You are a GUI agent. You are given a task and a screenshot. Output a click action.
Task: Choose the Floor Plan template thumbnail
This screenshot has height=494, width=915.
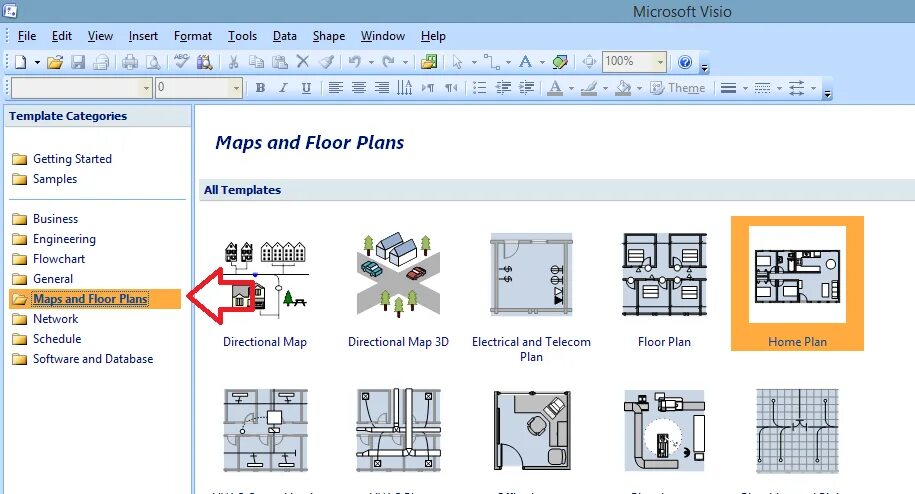664,275
